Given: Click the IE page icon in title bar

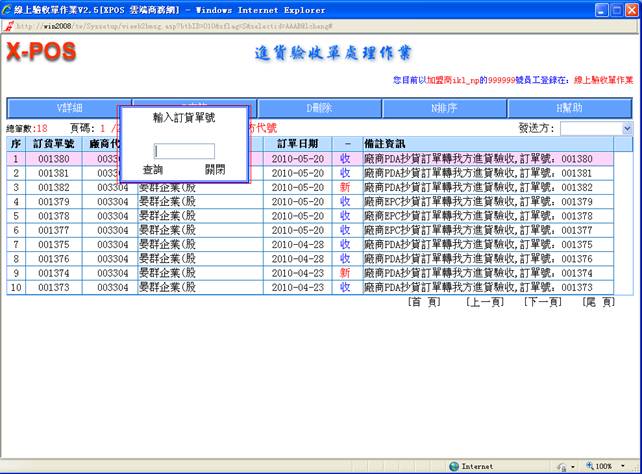Looking at the screenshot, I should click(x=9, y=9).
